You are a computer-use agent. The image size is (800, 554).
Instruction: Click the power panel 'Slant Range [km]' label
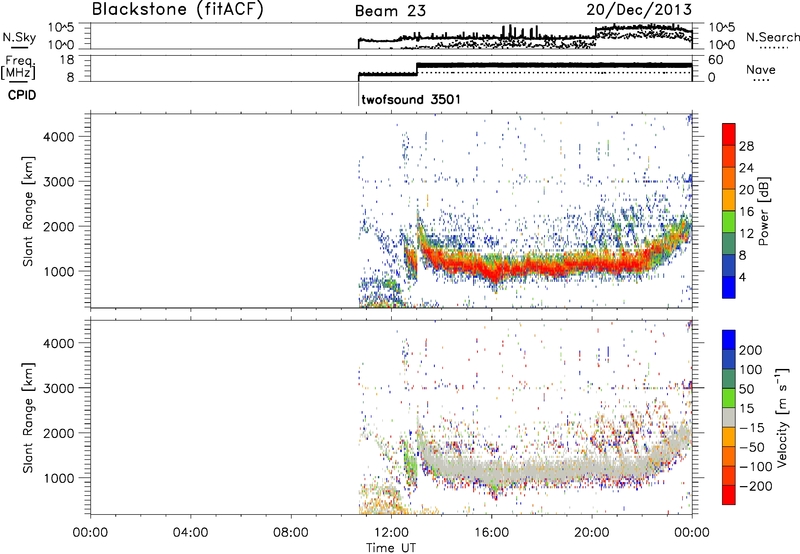pyautogui.click(x=28, y=211)
